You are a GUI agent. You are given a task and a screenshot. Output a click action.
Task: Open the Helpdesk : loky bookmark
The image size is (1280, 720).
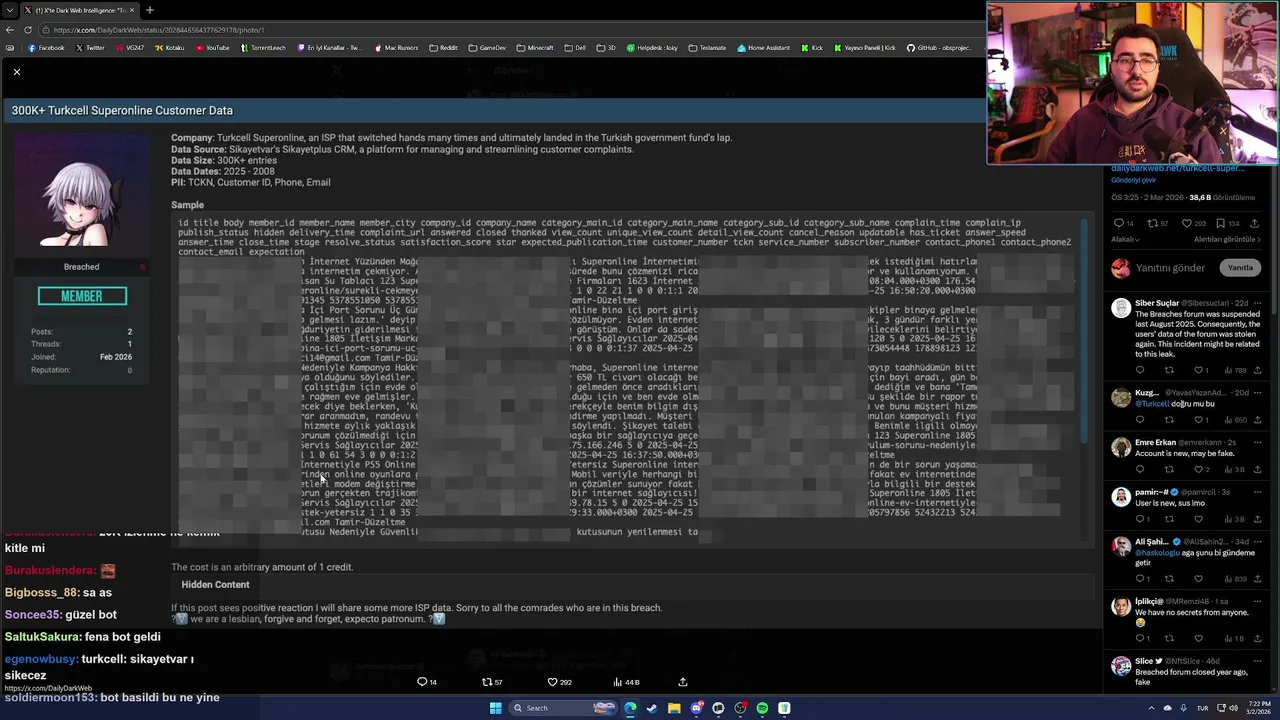[x=652, y=48]
